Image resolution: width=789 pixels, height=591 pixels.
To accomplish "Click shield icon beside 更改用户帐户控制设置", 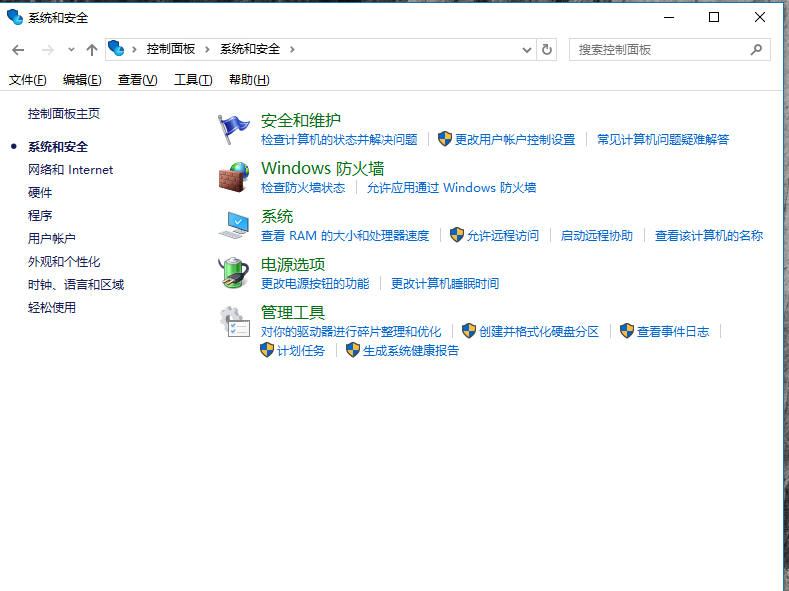I will pyautogui.click(x=445, y=139).
